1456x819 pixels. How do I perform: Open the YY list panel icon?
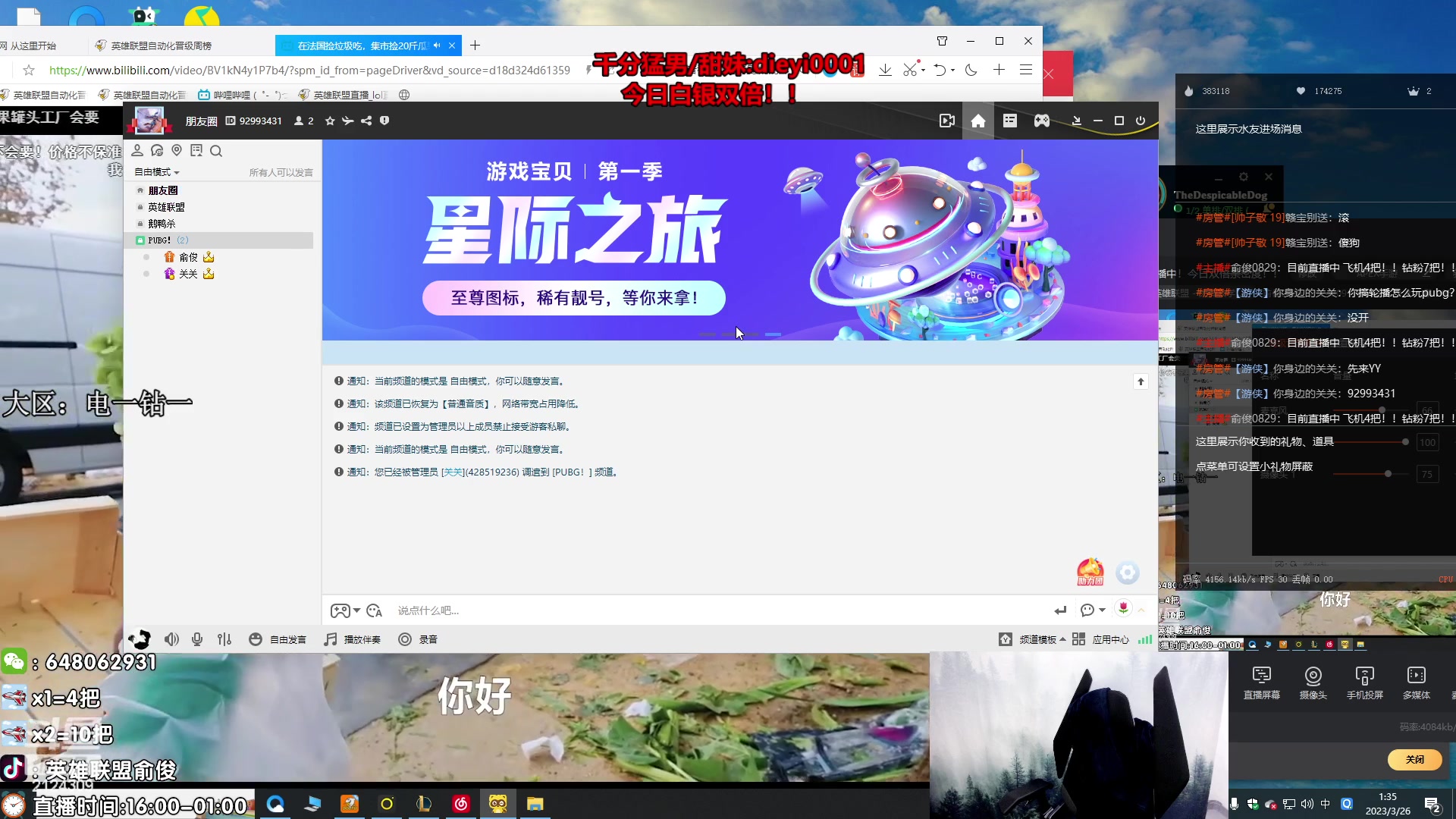click(1010, 121)
